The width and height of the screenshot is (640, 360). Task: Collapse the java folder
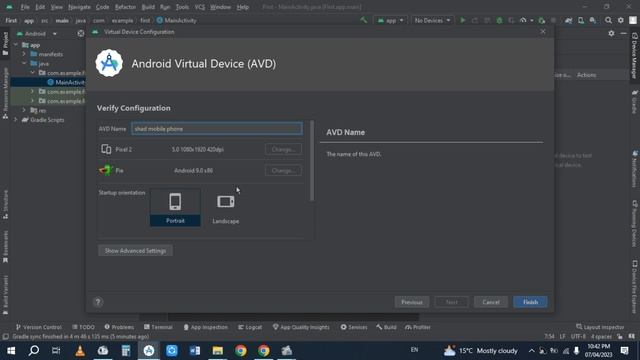pos(24,63)
